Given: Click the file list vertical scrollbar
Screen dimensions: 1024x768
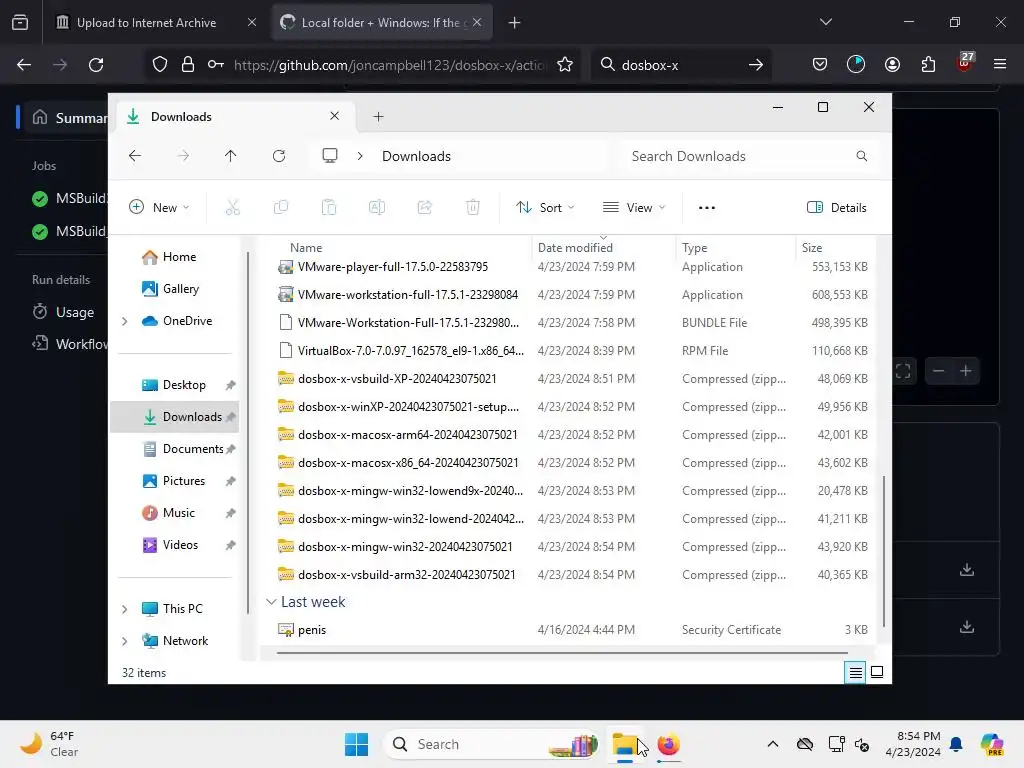Looking at the screenshot, I should tap(884, 551).
